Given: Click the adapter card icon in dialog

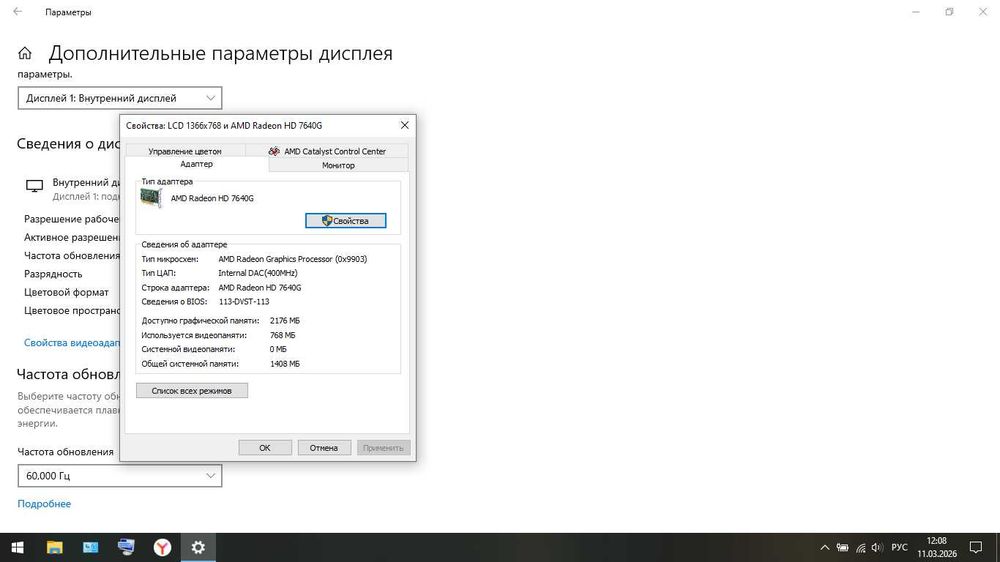Looking at the screenshot, I should coord(151,198).
